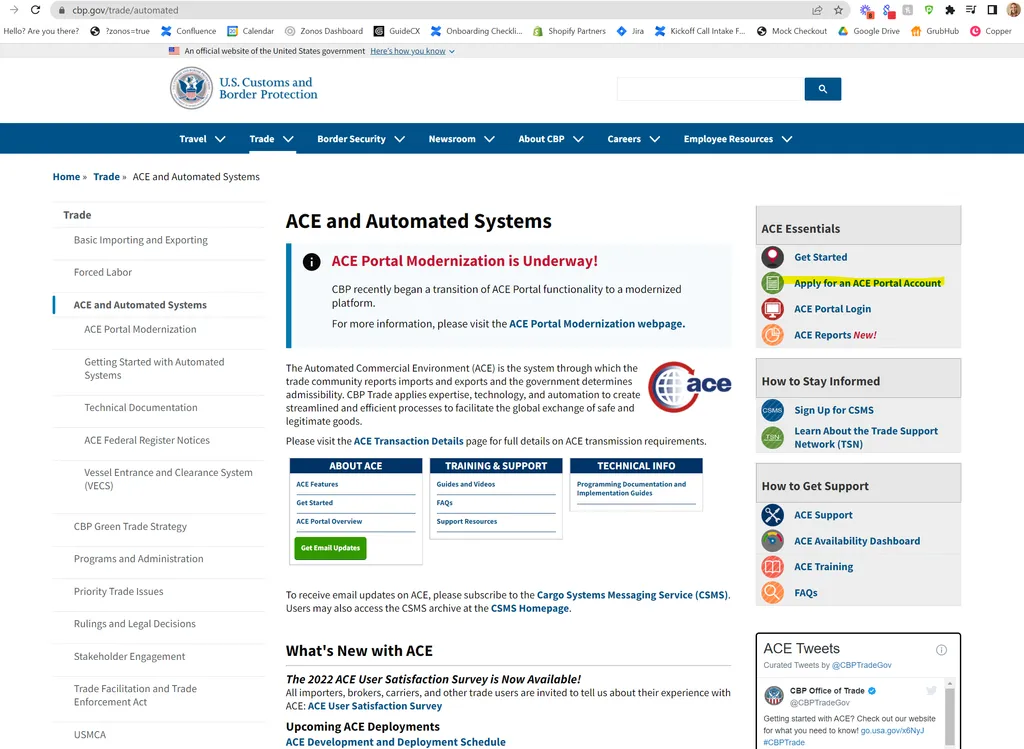Viewport: 1024px width, 749px height.
Task: Select the ACE Reports icon
Action: [x=772, y=334]
